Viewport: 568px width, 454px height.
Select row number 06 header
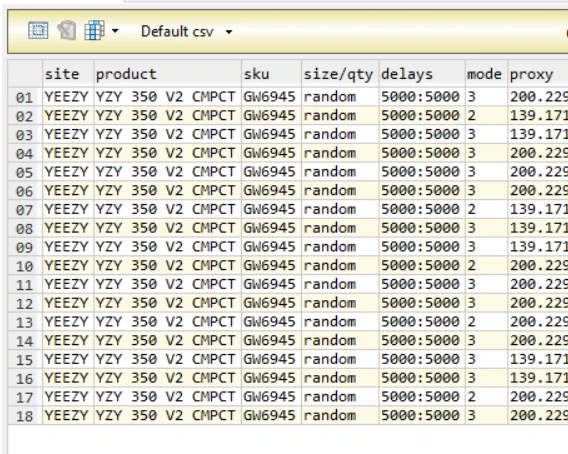(x=25, y=191)
